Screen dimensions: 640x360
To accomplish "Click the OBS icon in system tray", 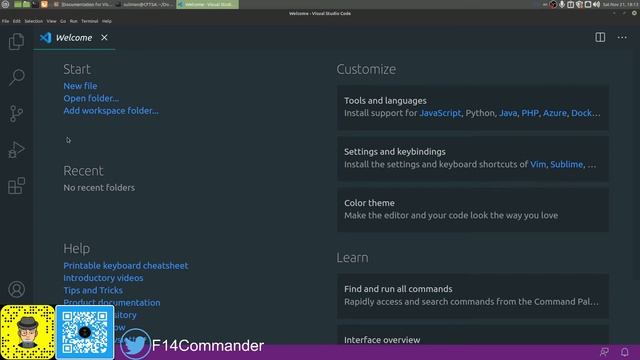I will [x=553, y=4].
